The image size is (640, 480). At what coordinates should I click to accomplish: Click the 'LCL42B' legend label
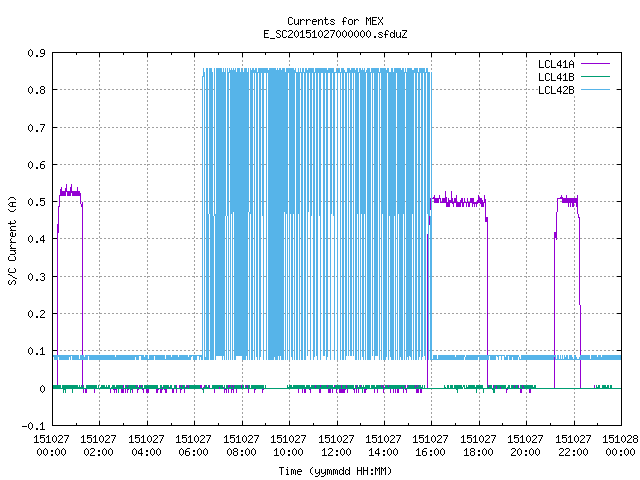(556, 90)
